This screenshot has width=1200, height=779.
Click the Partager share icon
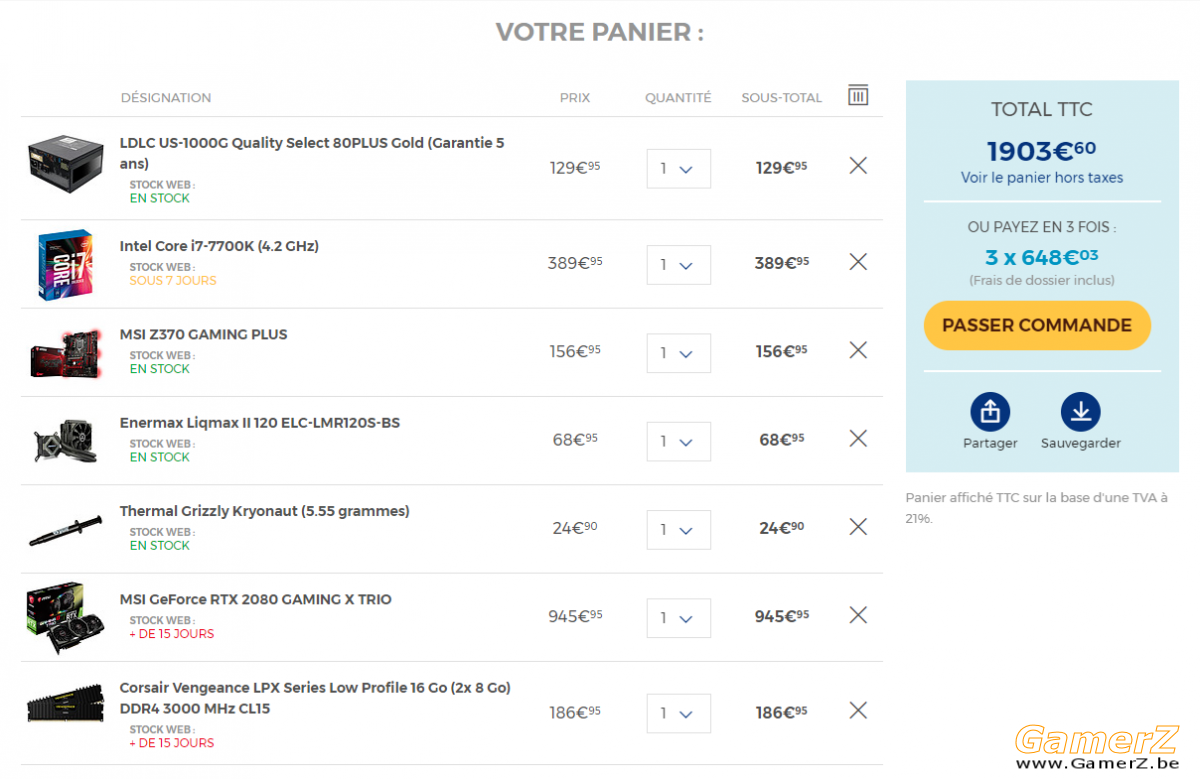tap(990, 412)
